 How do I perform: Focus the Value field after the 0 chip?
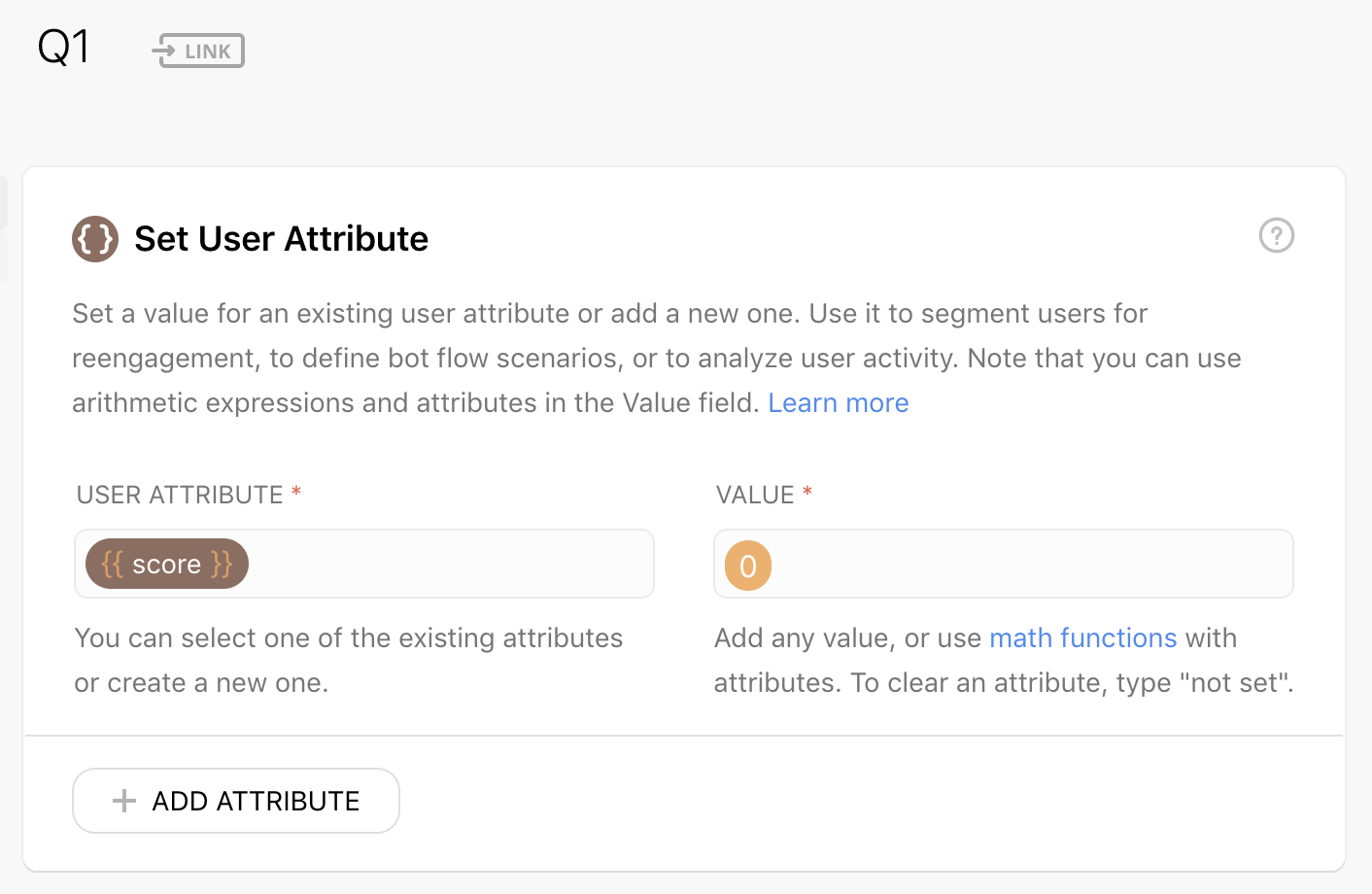click(x=1032, y=564)
